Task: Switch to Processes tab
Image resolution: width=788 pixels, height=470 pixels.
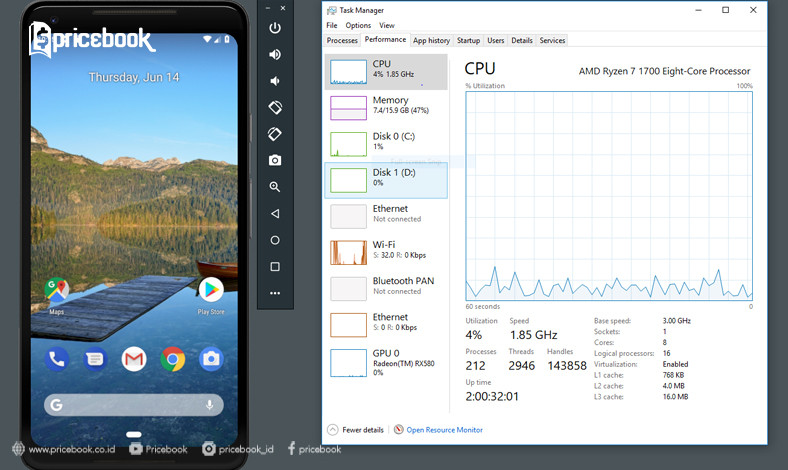Action: pyautogui.click(x=342, y=40)
